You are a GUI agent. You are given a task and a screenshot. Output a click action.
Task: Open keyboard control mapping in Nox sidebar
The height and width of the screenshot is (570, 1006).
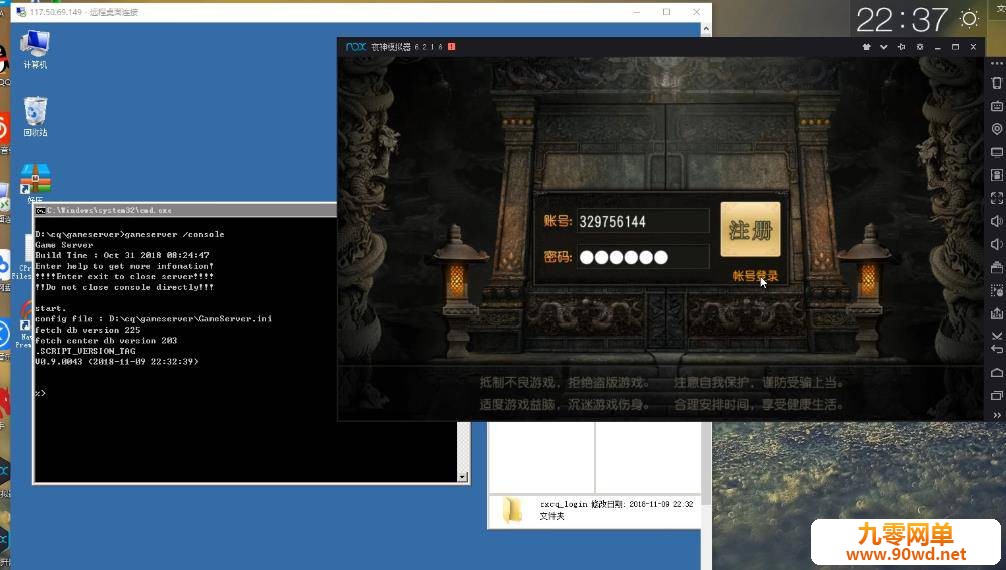click(996, 106)
